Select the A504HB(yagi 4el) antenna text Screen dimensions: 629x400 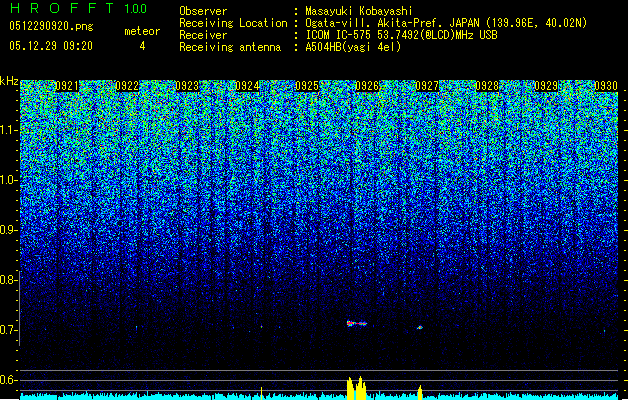pyautogui.click(x=353, y=47)
